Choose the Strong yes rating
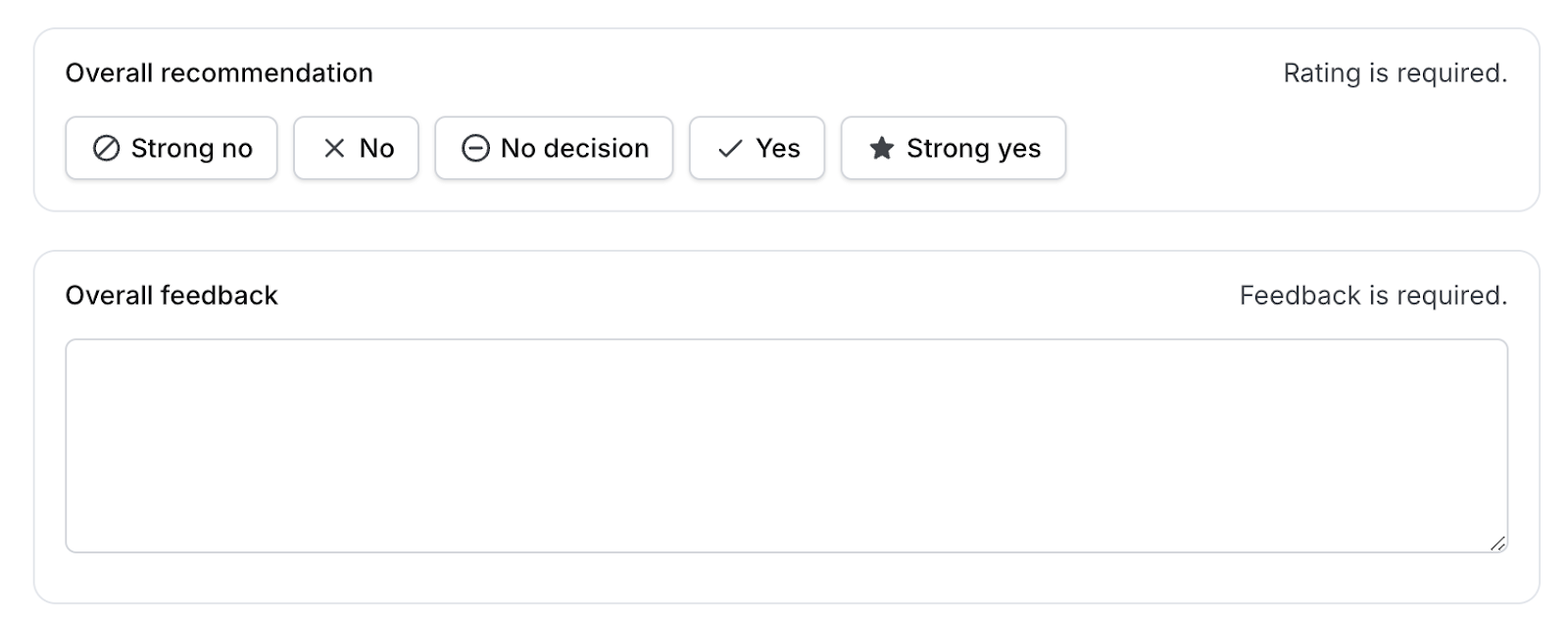 point(954,148)
